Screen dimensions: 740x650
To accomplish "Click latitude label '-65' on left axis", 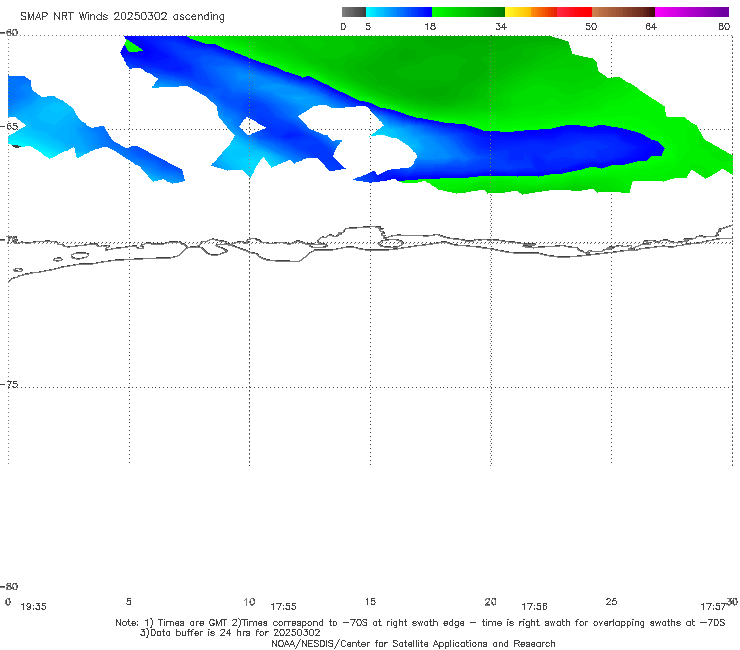I will tap(9, 127).
